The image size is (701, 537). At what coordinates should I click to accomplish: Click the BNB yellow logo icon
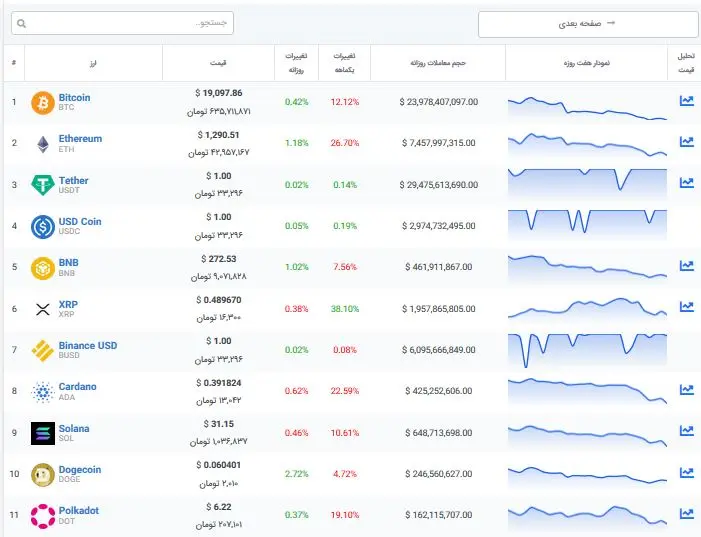(x=43, y=268)
